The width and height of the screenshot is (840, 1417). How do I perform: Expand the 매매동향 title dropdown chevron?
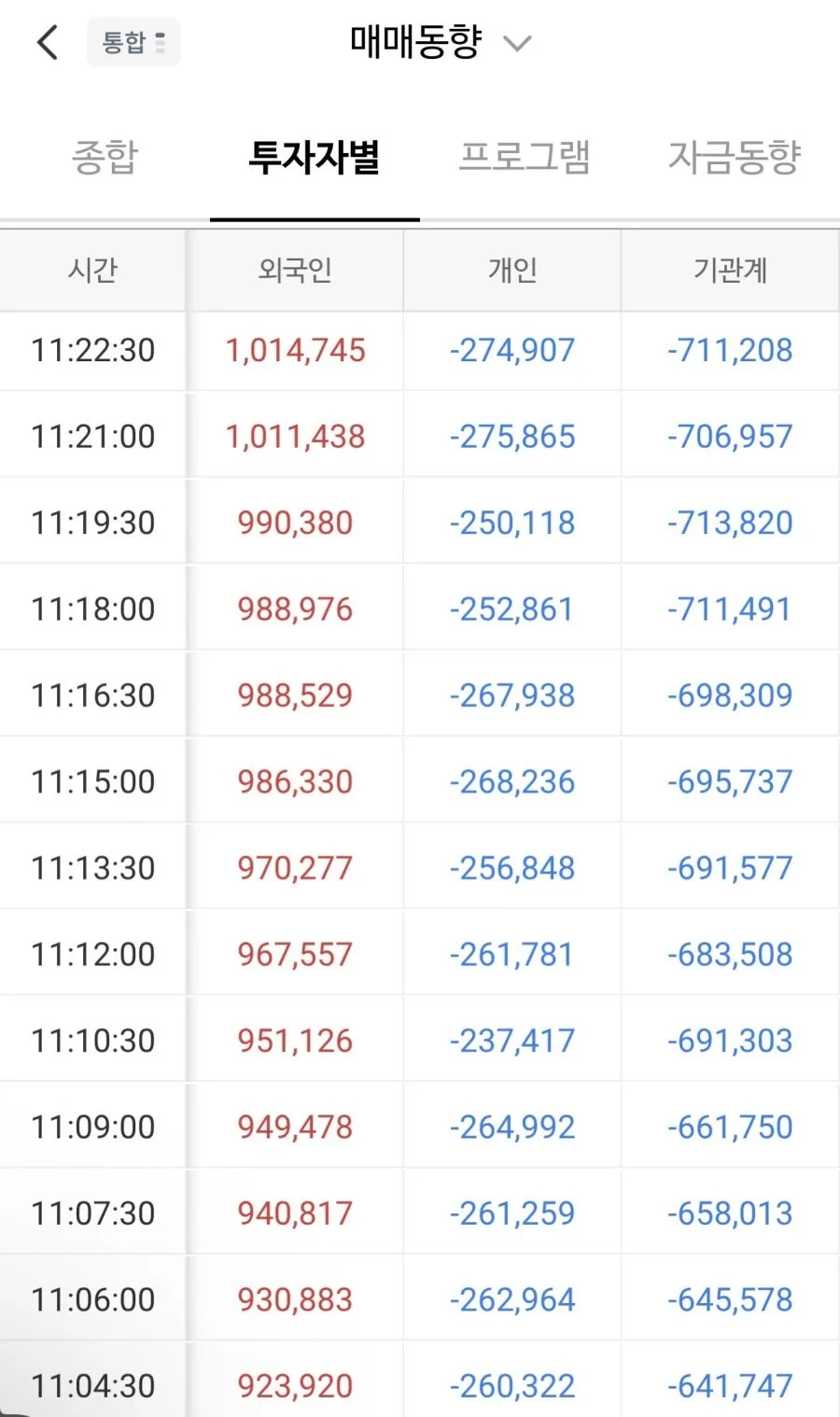[x=517, y=43]
